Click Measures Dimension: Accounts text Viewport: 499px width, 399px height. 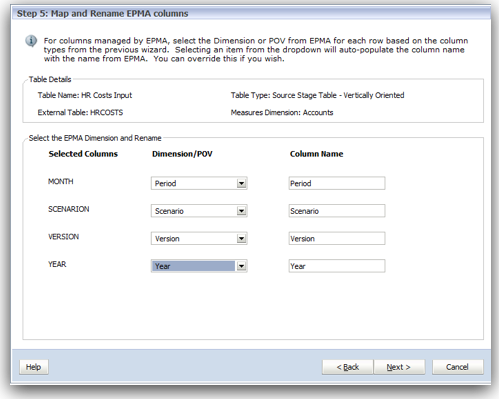(282, 113)
